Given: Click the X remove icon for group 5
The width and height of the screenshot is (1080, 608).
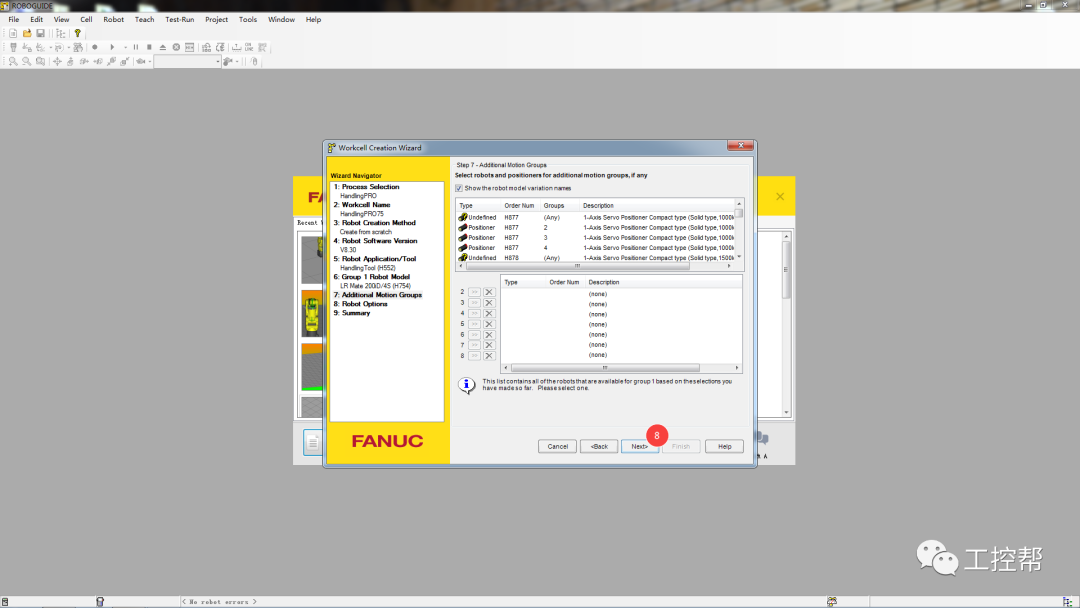Looking at the screenshot, I should [489, 324].
